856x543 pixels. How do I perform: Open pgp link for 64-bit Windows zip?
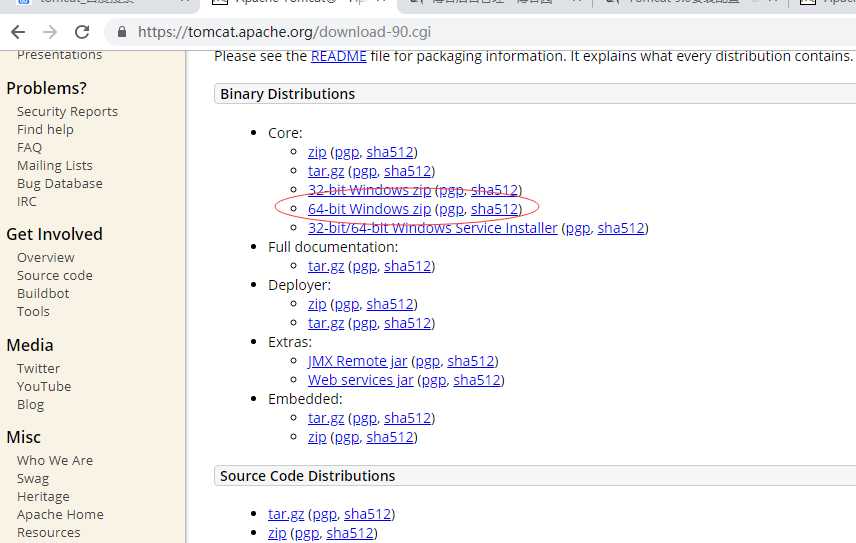point(451,209)
